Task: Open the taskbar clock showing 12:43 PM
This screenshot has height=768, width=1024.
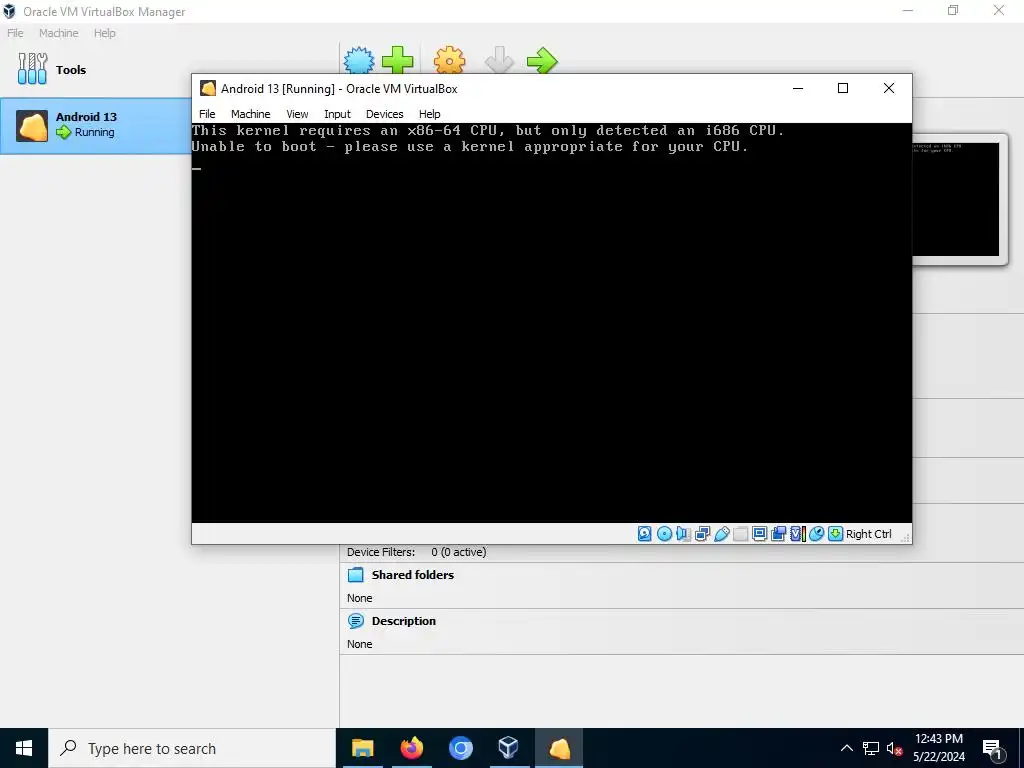Action: click(938, 748)
